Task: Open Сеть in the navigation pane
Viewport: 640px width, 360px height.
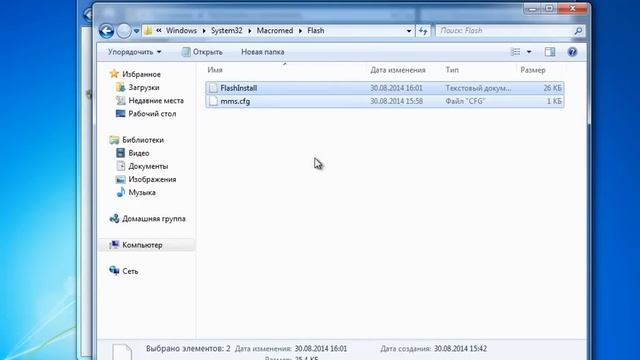Action: 130,271
